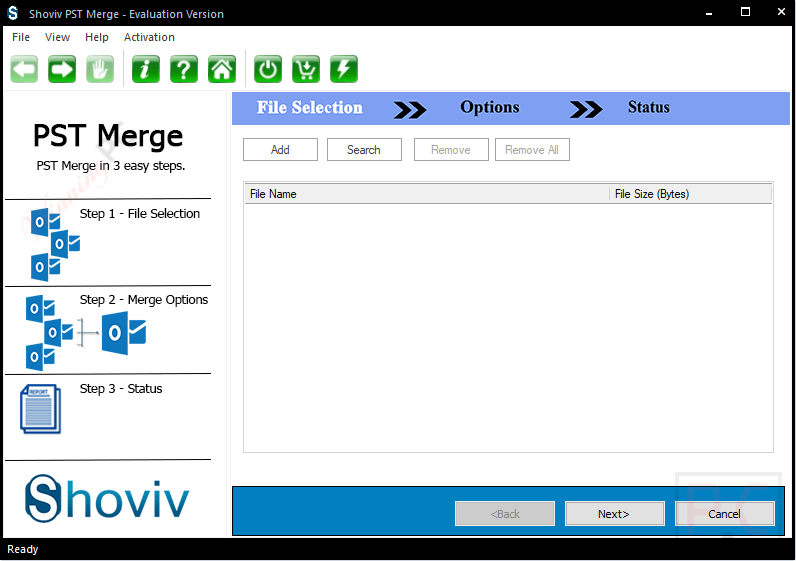Image resolution: width=796 pixels, height=561 pixels.
Task: Open the Help menu
Action: 96,37
